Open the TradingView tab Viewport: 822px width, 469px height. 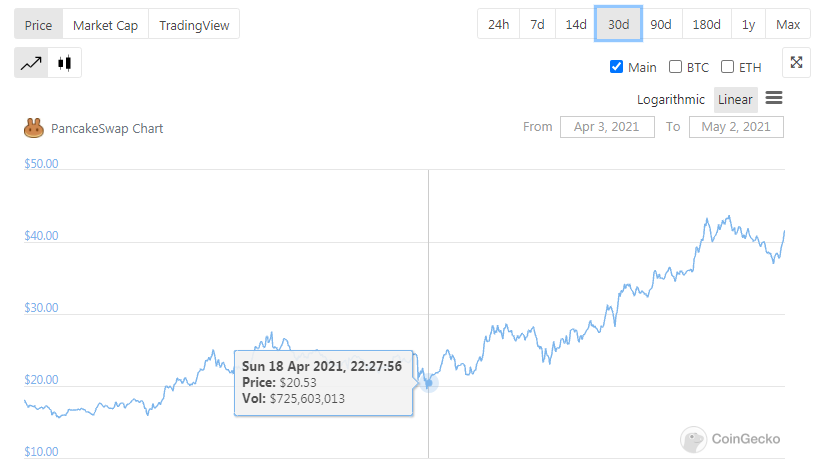[194, 25]
